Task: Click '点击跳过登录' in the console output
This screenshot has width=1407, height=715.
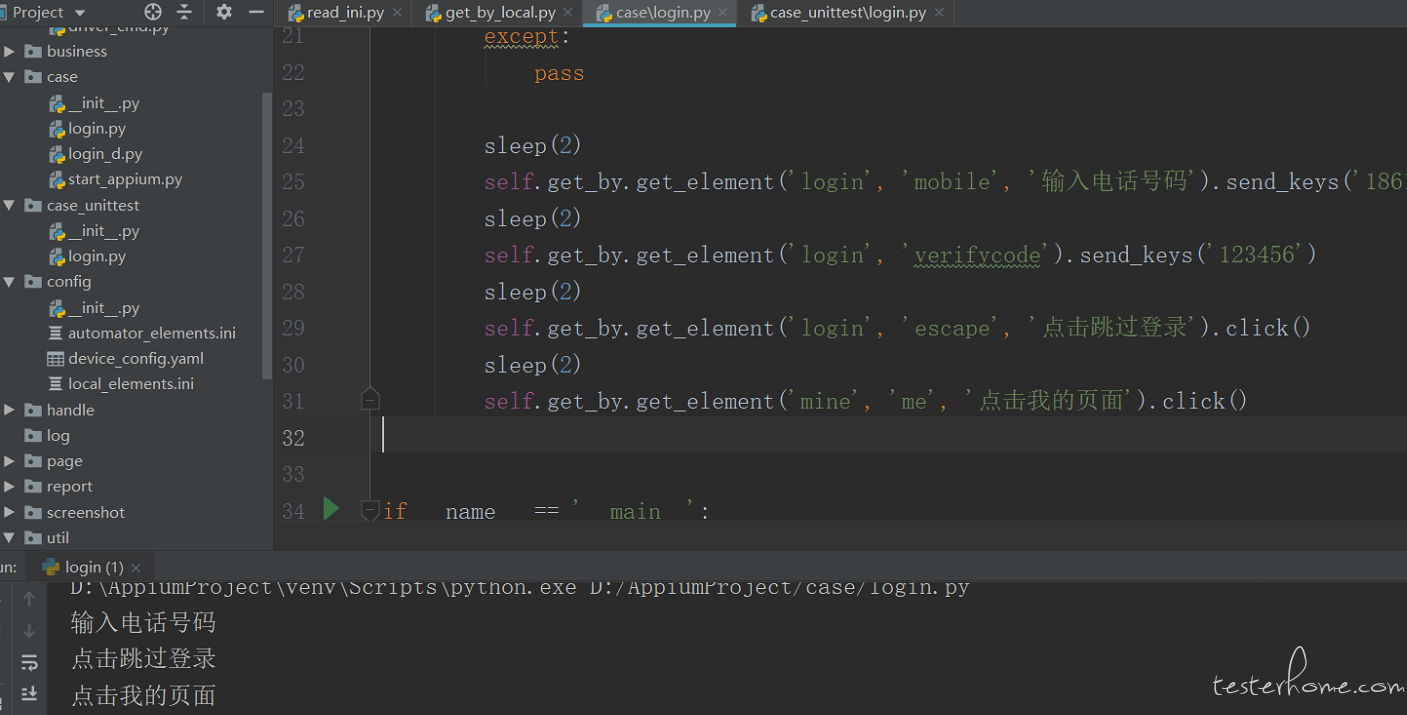Action: [143, 659]
